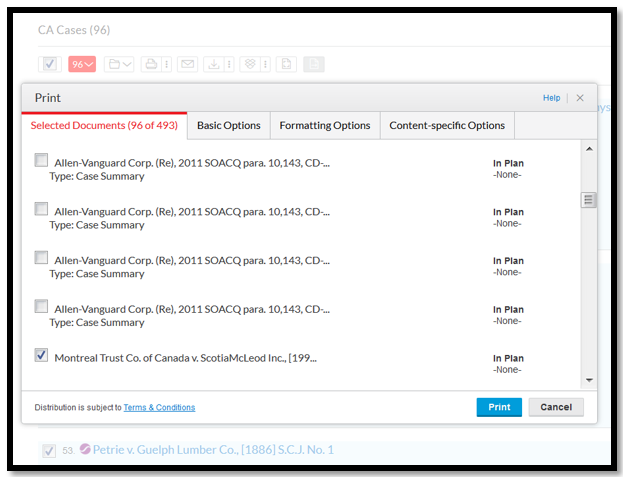The width and height of the screenshot is (623, 477).
Task: Click the document list scroll-down arrow
Action: coord(589,380)
